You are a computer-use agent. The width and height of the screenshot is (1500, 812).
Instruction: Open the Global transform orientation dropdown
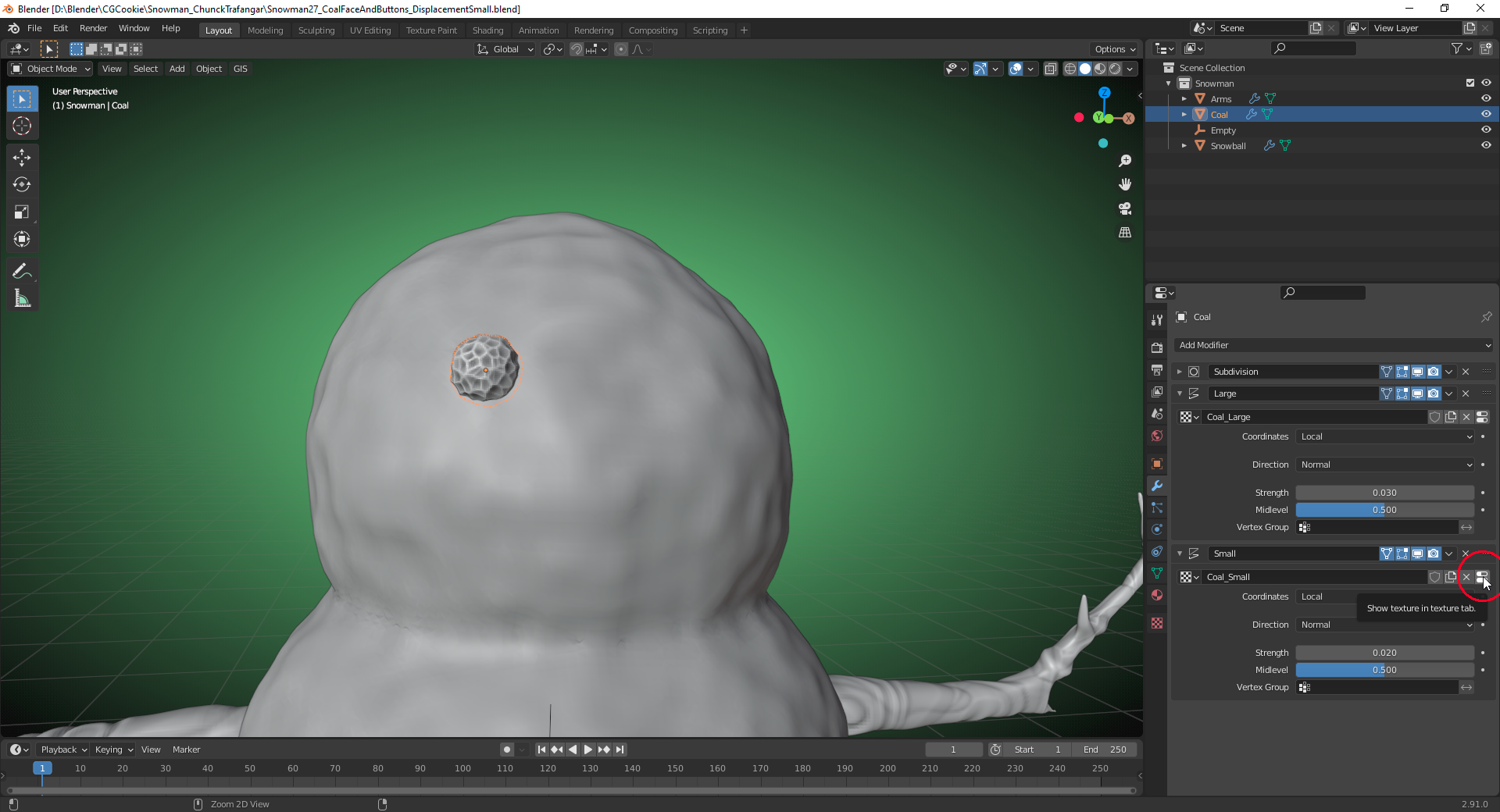505,49
